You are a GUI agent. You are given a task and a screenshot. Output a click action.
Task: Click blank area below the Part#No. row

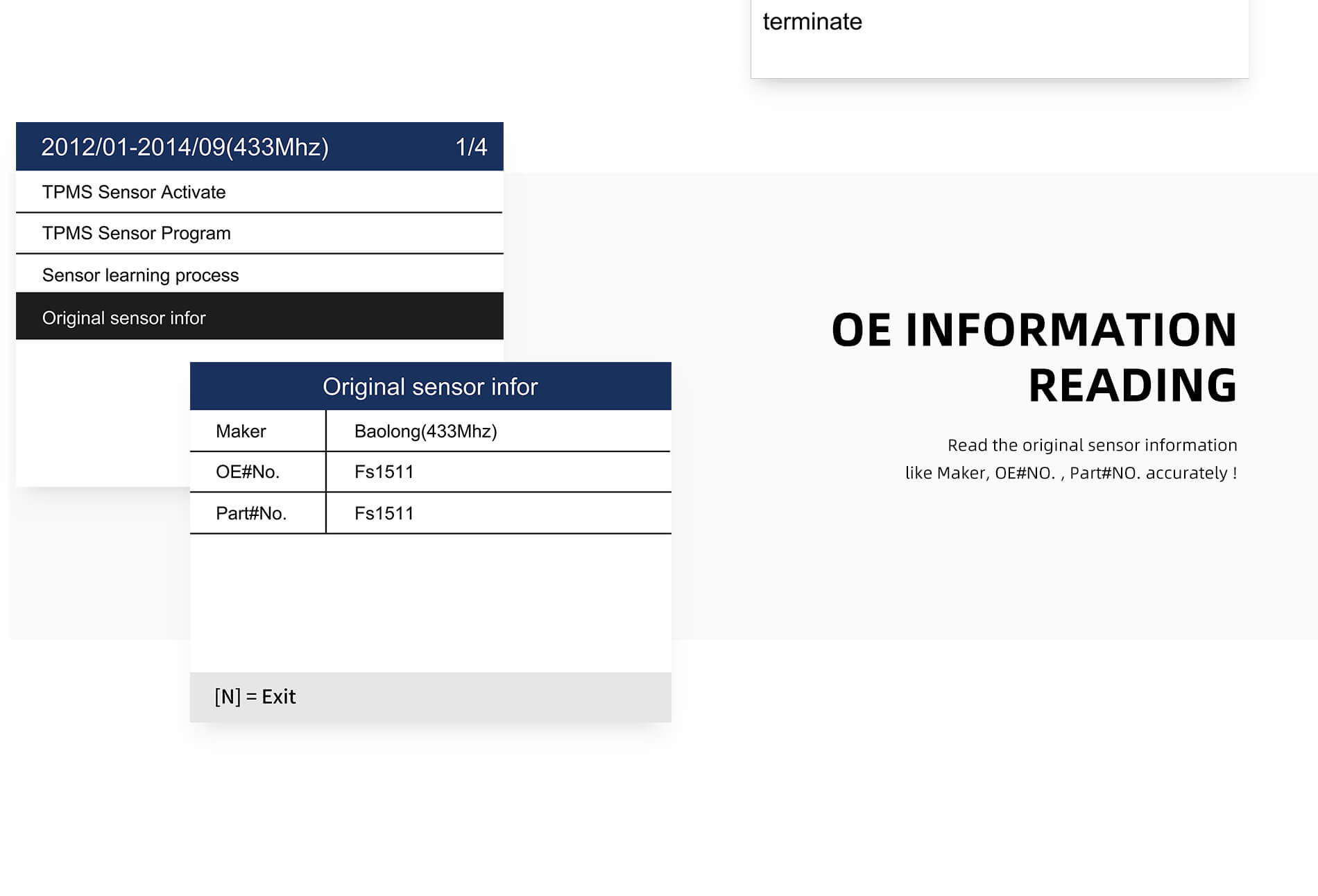(430, 602)
